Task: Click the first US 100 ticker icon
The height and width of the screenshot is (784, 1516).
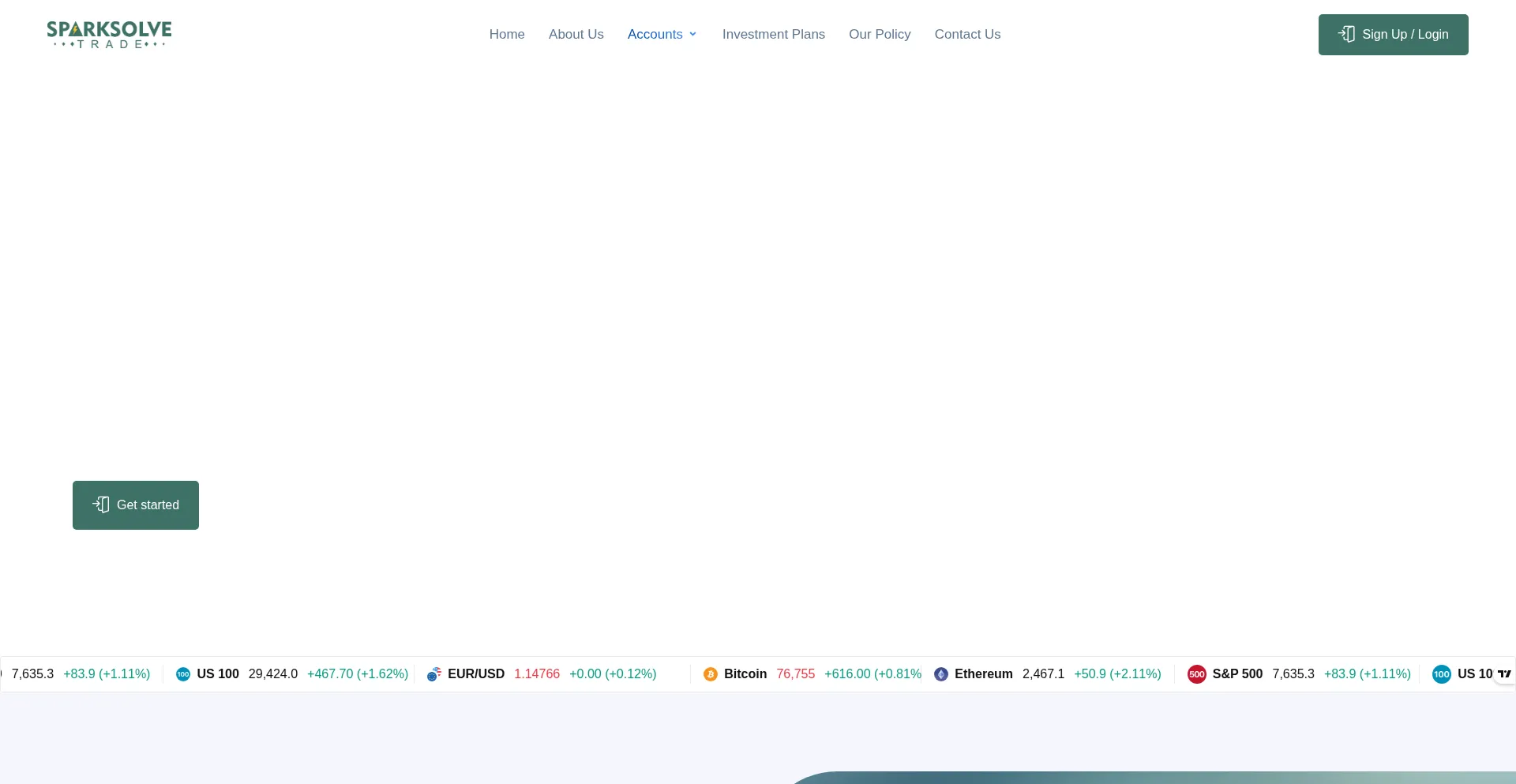Action: pos(183,674)
